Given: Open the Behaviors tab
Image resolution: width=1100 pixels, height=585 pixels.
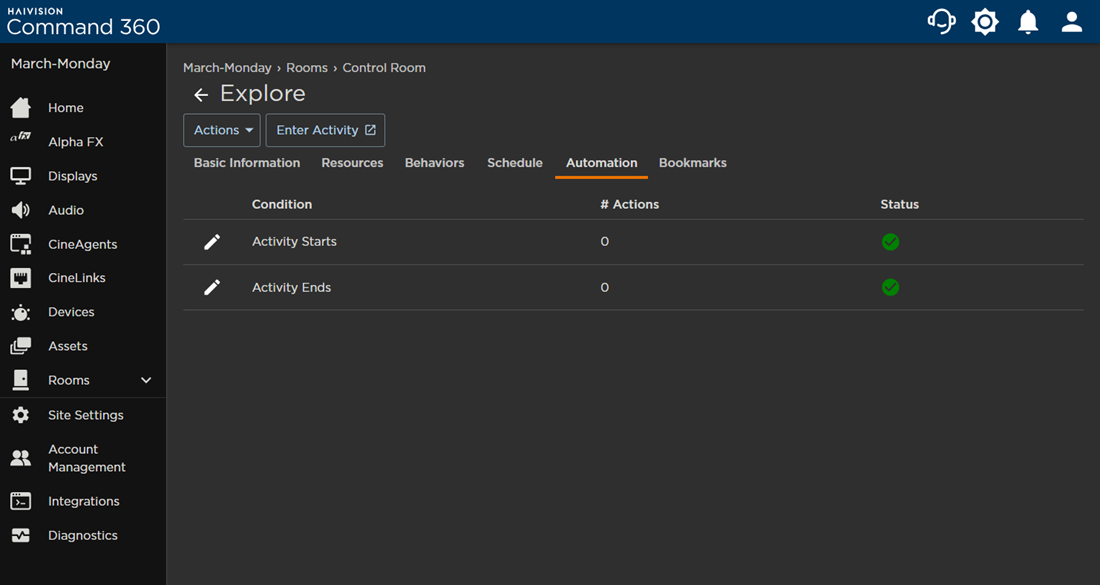Looking at the screenshot, I should (434, 163).
